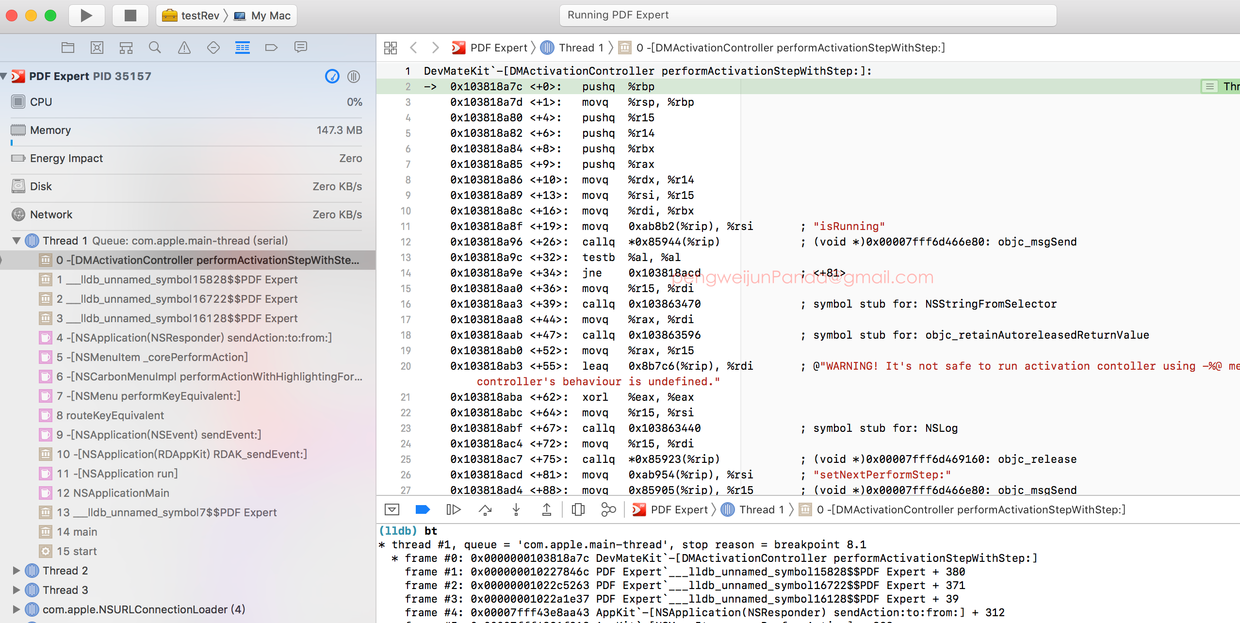This screenshot has width=1240, height=623.
Task: Hide the debug area
Action: [x=392, y=509]
